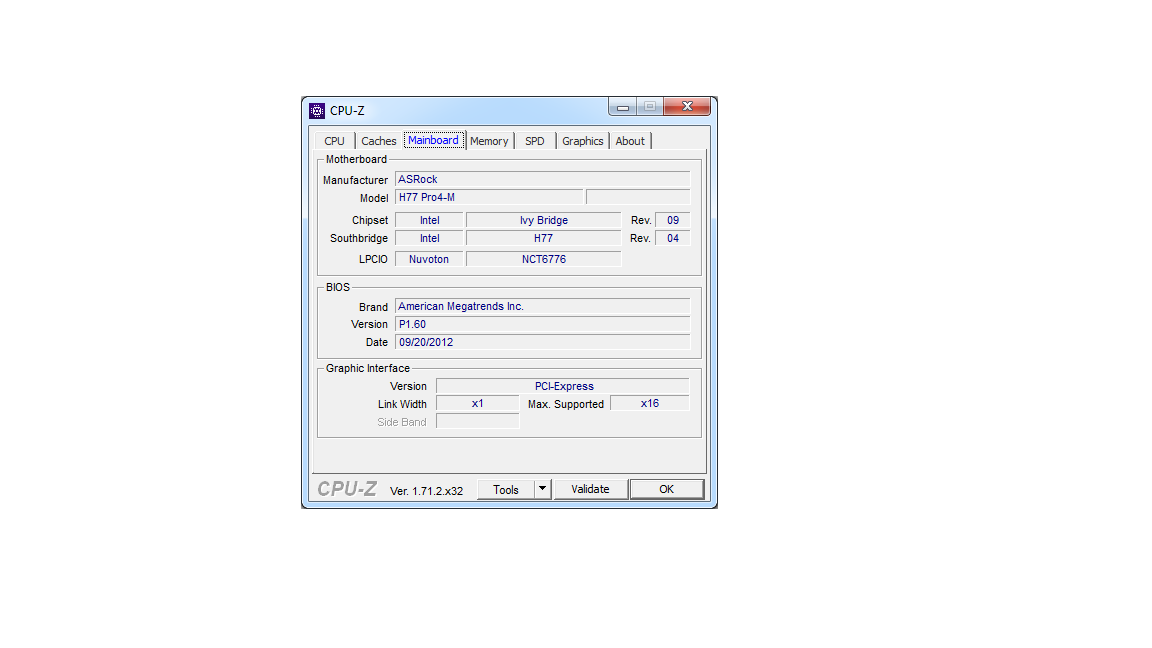Viewport: 1152px width, 648px height.
Task: Click the Chipset Intel vendor value
Action: (x=429, y=220)
